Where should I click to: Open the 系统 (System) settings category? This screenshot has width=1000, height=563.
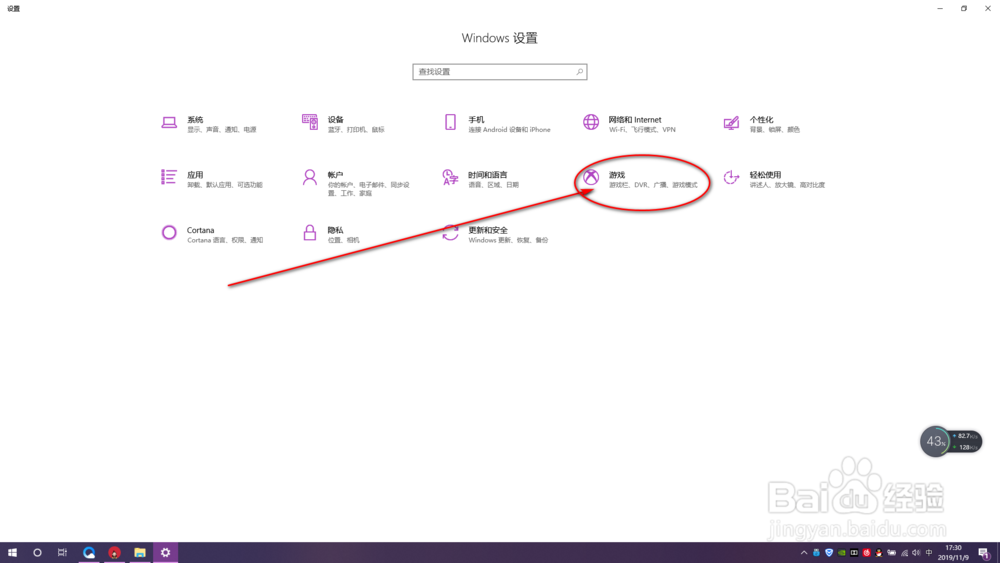click(x=209, y=124)
